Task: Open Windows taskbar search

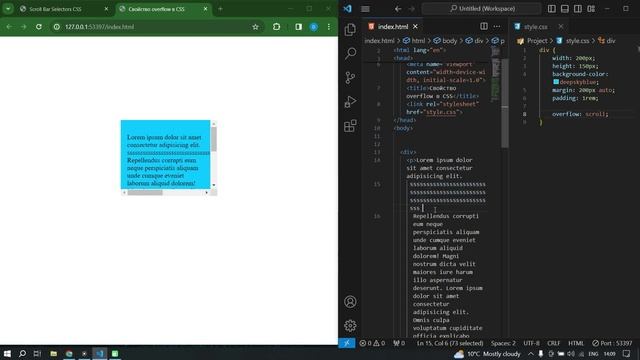Action: pos(22,353)
